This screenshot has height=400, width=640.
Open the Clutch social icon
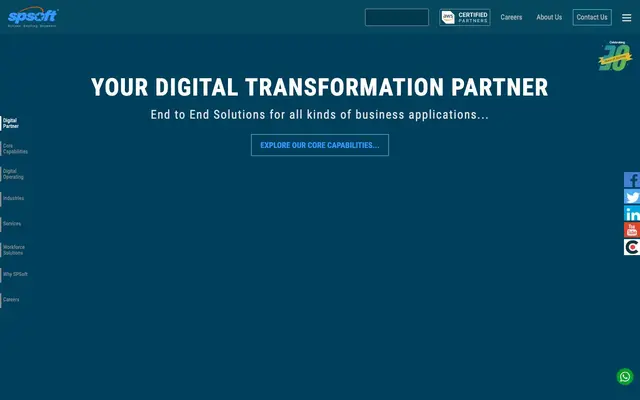(x=632, y=247)
